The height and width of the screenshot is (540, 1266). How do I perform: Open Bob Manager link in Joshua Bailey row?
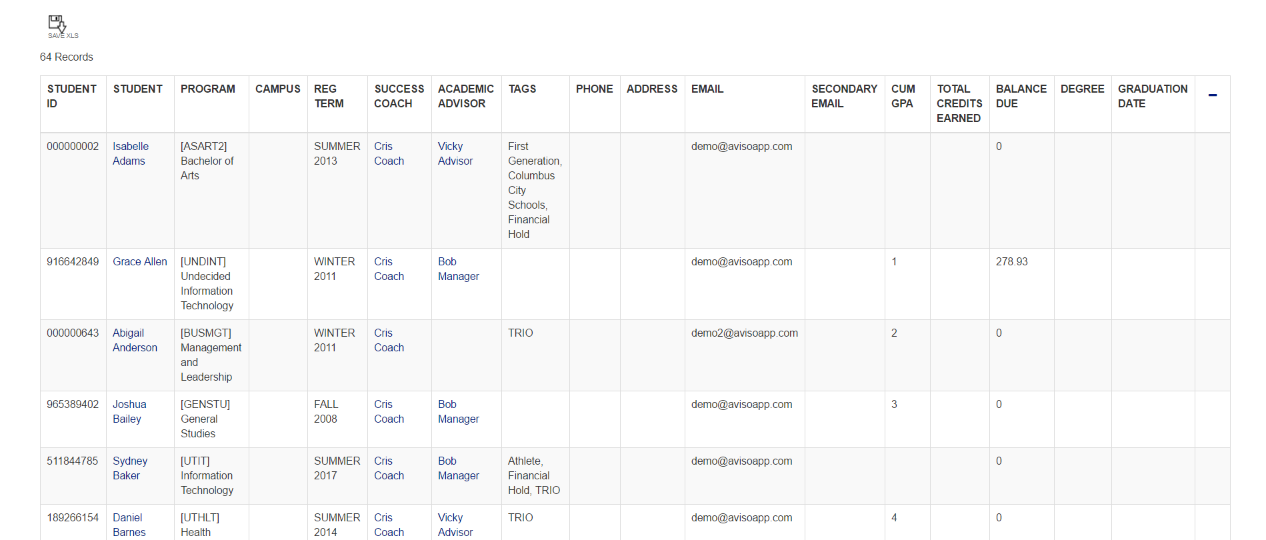click(x=459, y=412)
